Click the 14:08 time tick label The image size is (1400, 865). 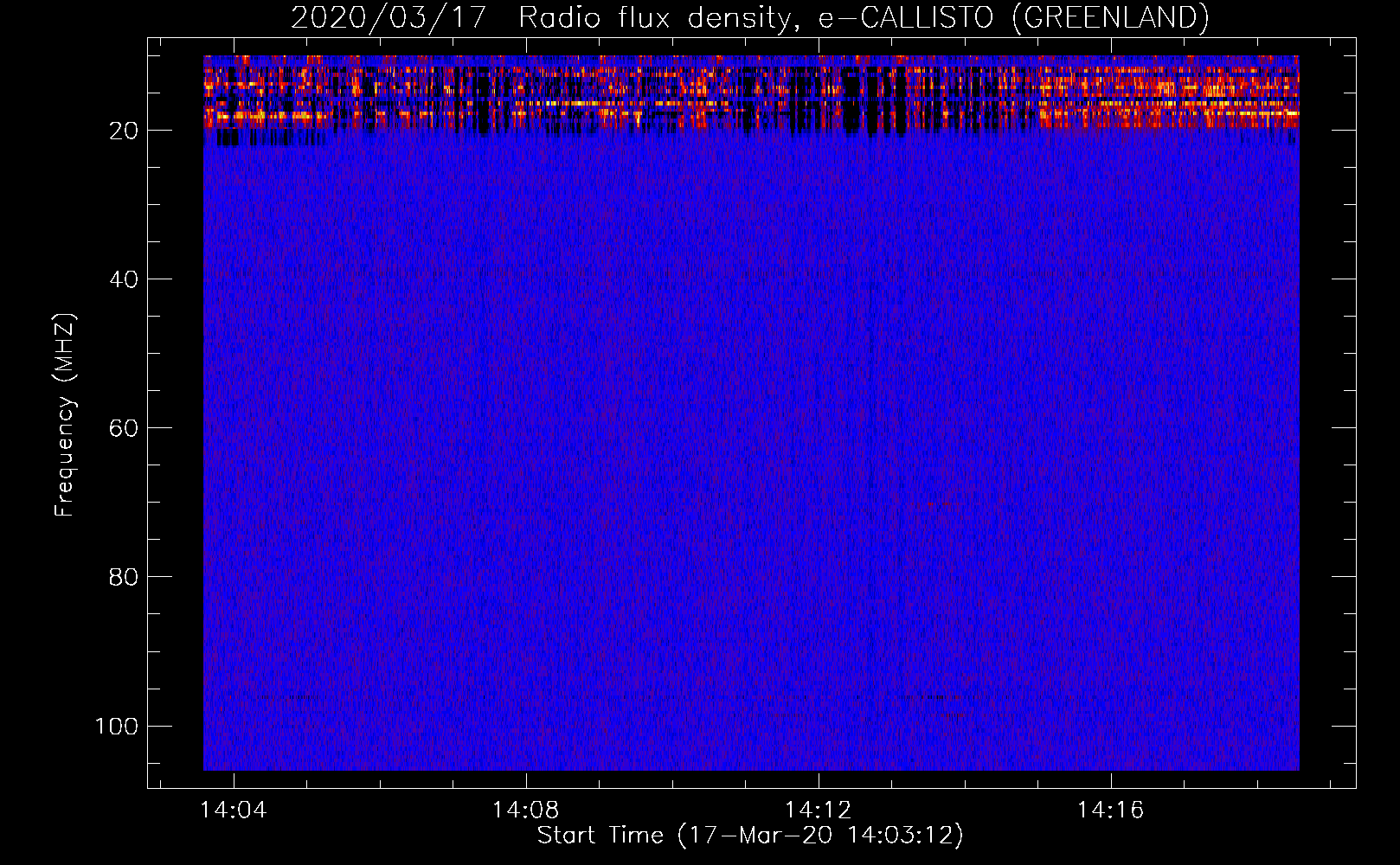coord(525,811)
